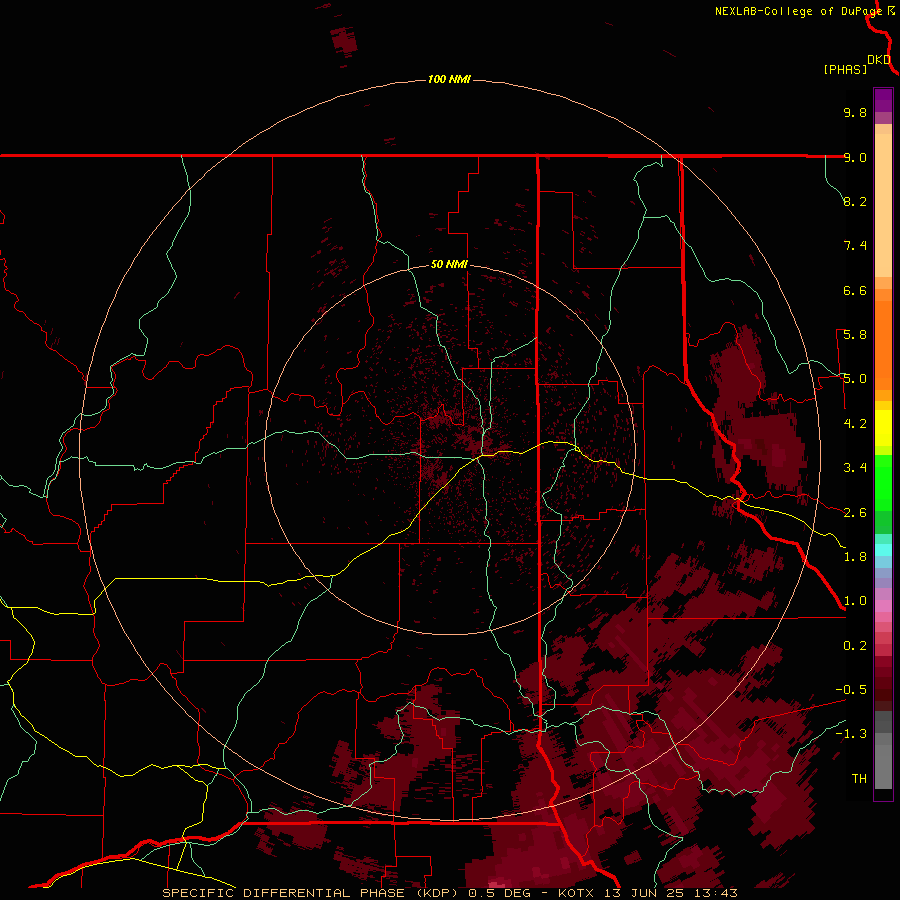
Task: Click the 6.6 scale label
Action: (x=855, y=290)
